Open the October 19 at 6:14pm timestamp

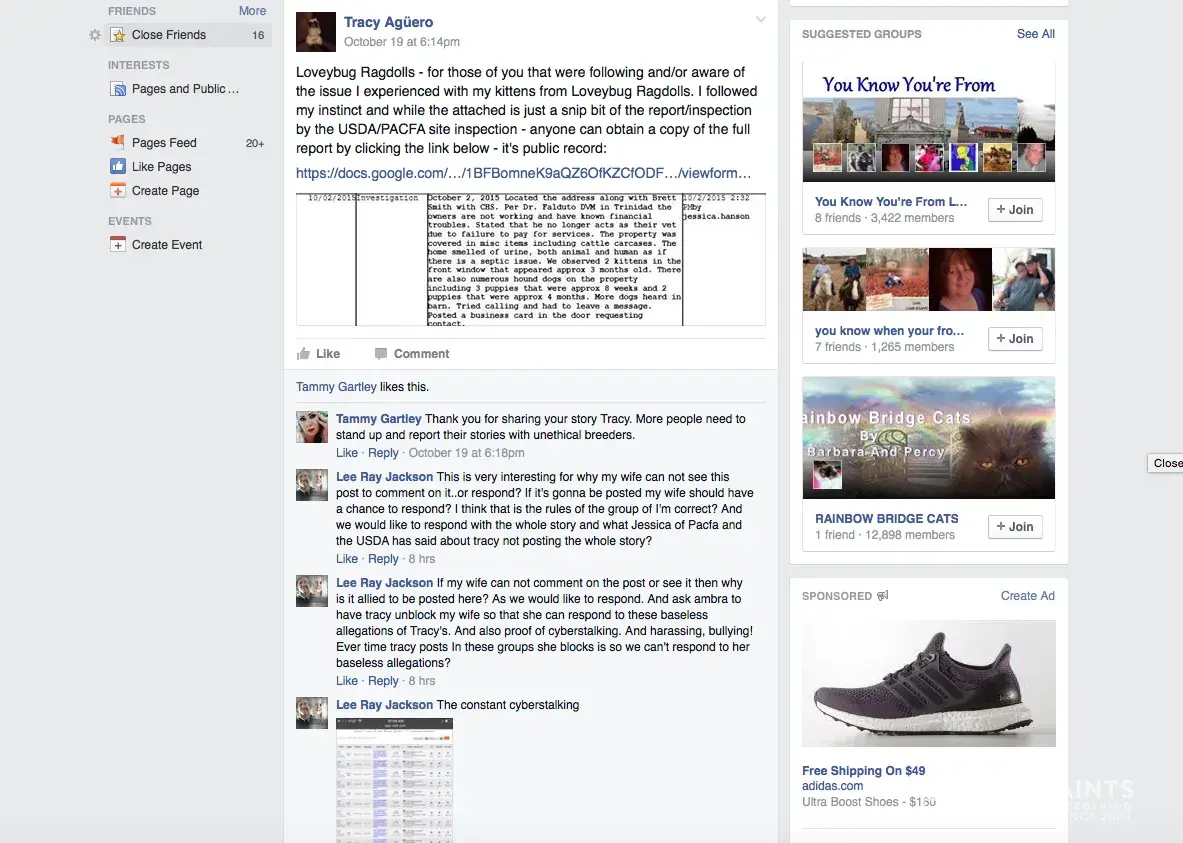[401, 42]
